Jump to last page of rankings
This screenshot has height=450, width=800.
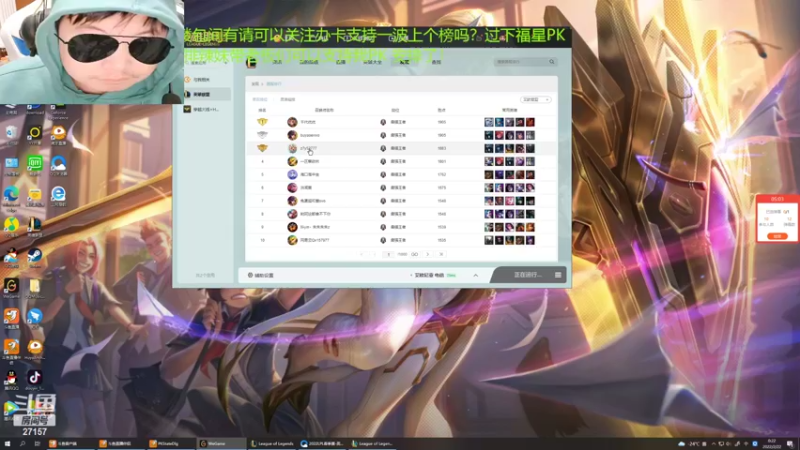point(441,254)
